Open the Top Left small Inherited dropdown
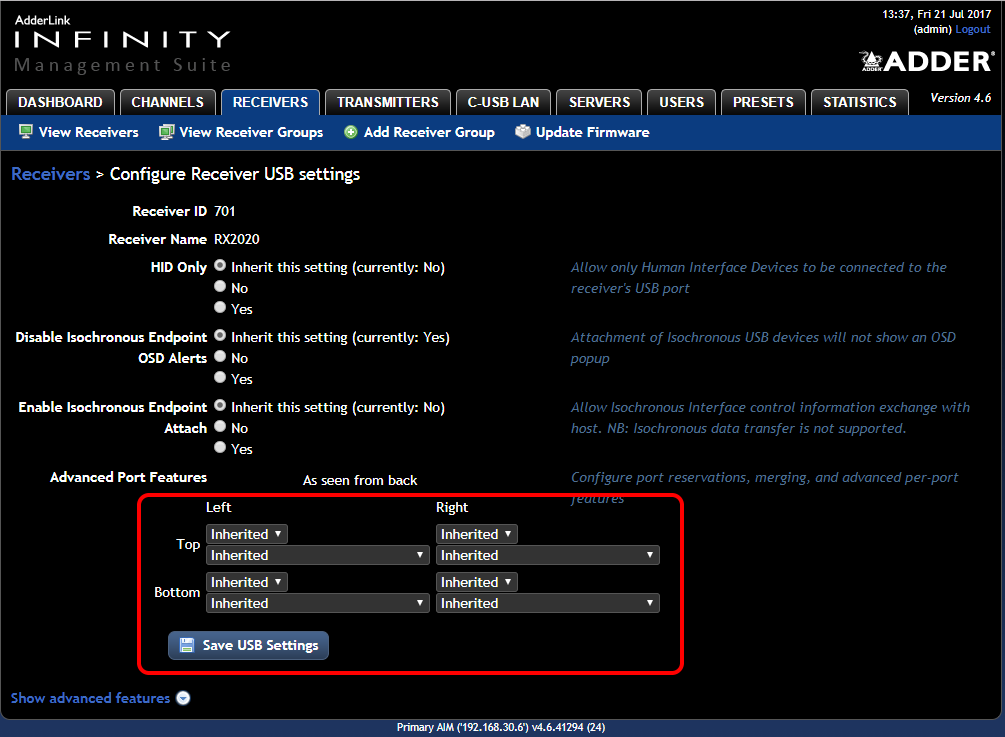Viewport: 1005px width, 737px height. click(x=247, y=534)
